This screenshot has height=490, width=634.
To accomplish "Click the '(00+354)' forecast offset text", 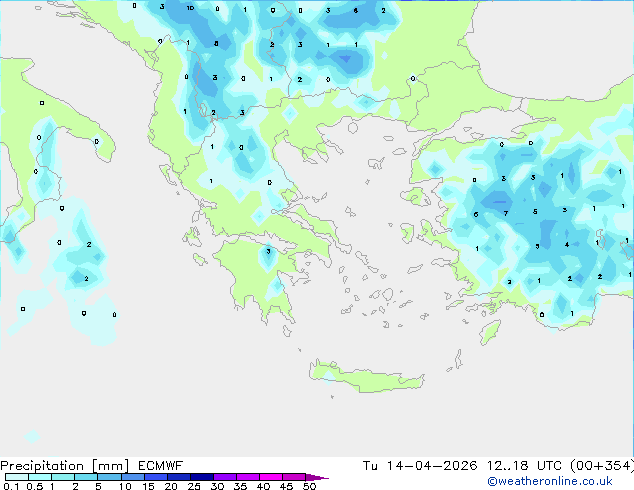I will coord(602,466).
